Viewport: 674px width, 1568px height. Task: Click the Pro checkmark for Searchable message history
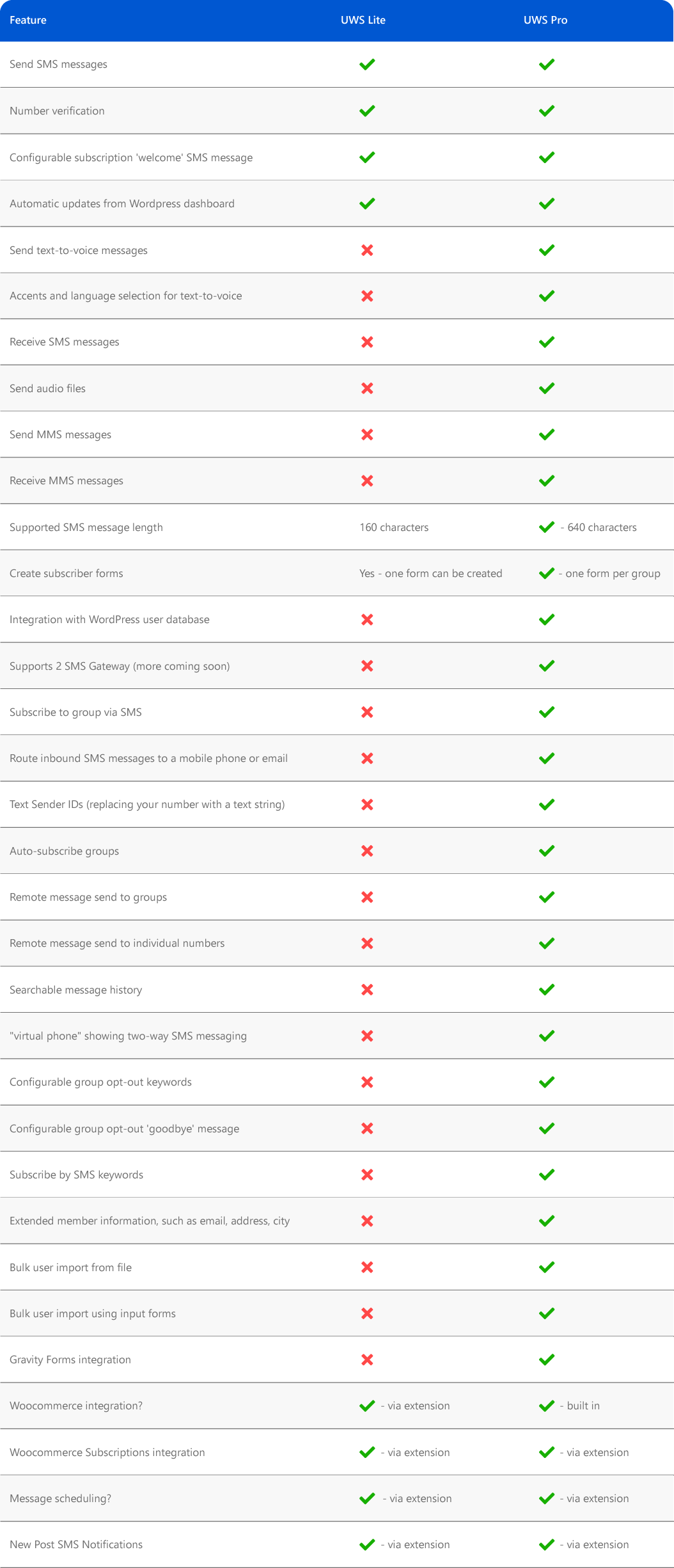pyautogui.click(x=547, y=990)
